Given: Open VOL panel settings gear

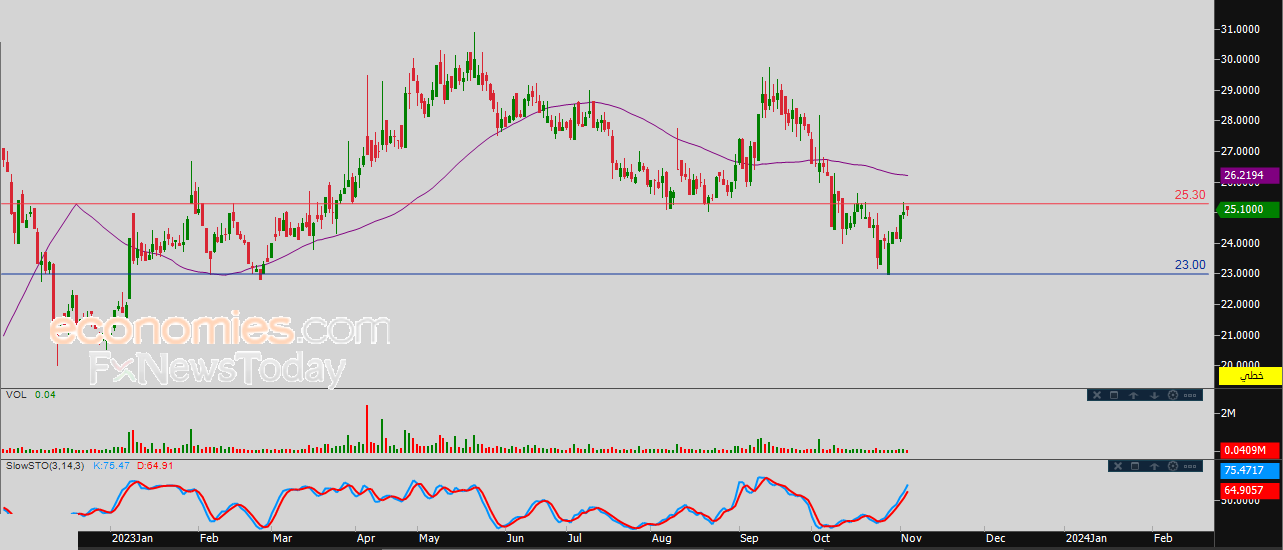Looking at the screenshot, I should 1172,395.
